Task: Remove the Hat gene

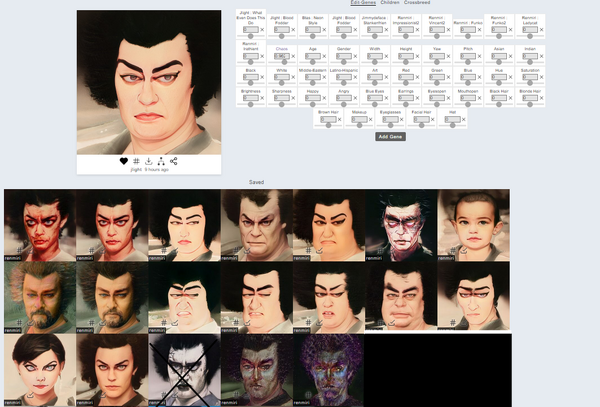Action: 463,119
